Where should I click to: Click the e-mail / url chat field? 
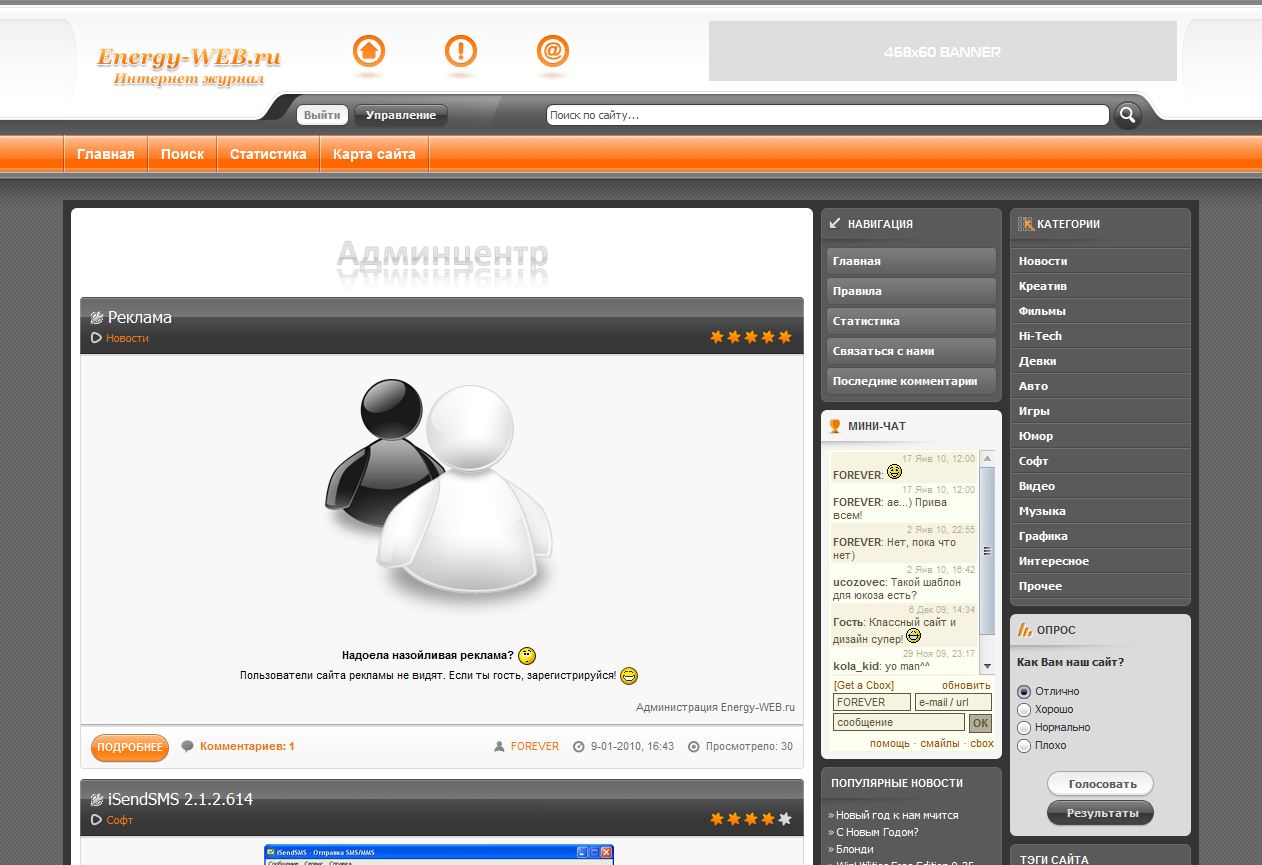(x=953, y=702)
